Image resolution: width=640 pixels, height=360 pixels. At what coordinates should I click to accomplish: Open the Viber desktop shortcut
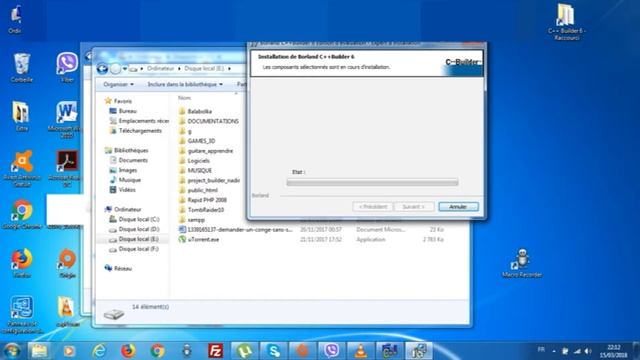[67, 67]
